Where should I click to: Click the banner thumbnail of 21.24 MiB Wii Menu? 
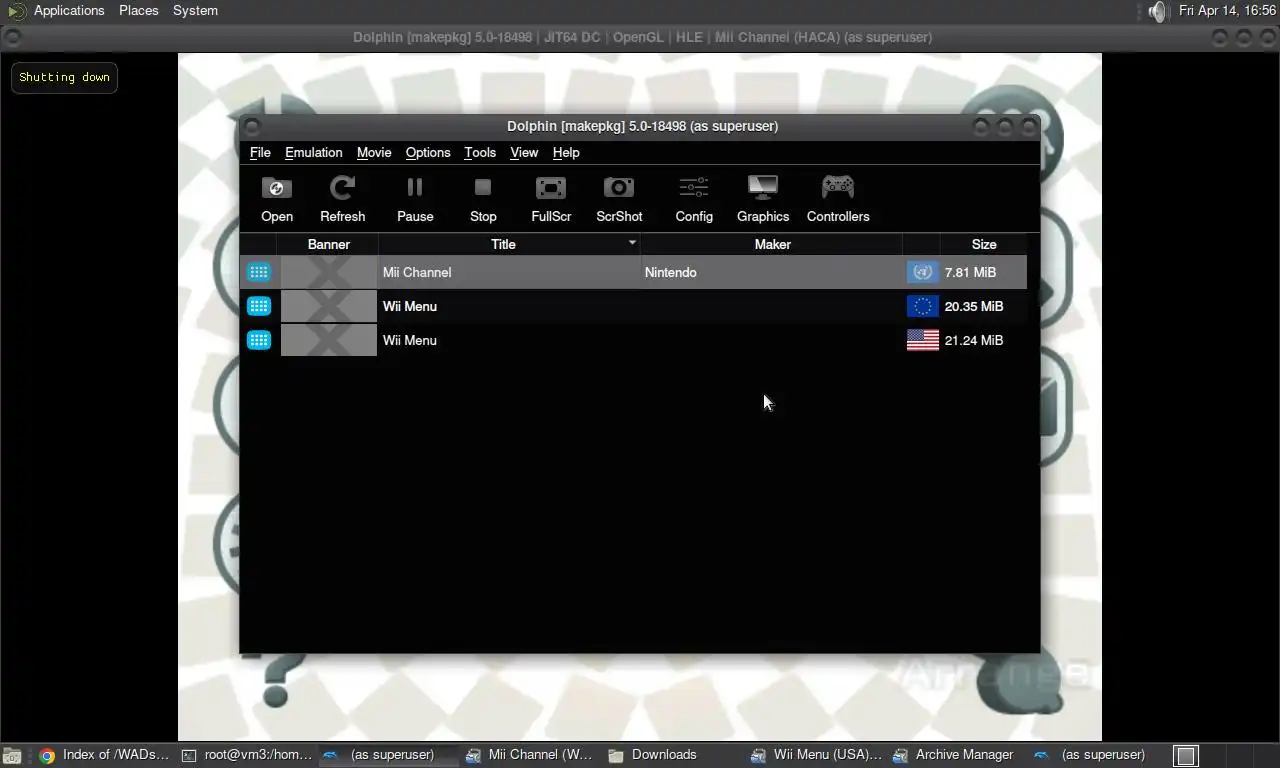[x=329, y=340]
